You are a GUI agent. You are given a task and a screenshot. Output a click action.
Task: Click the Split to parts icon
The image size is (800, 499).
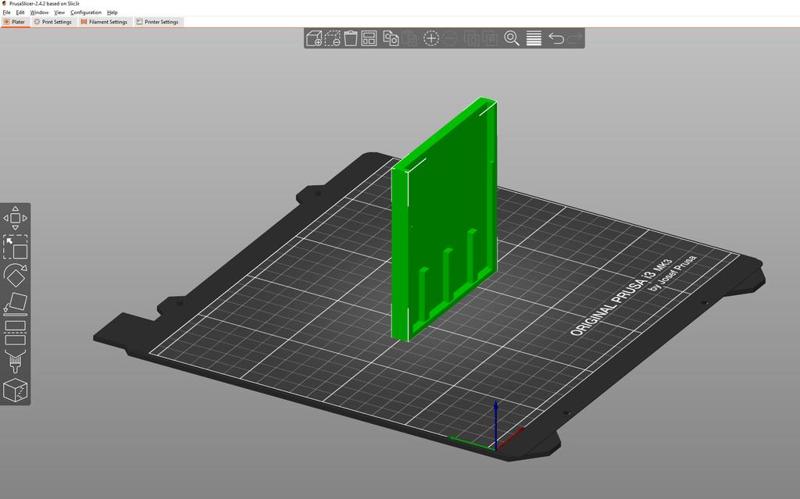pos(491,38)
